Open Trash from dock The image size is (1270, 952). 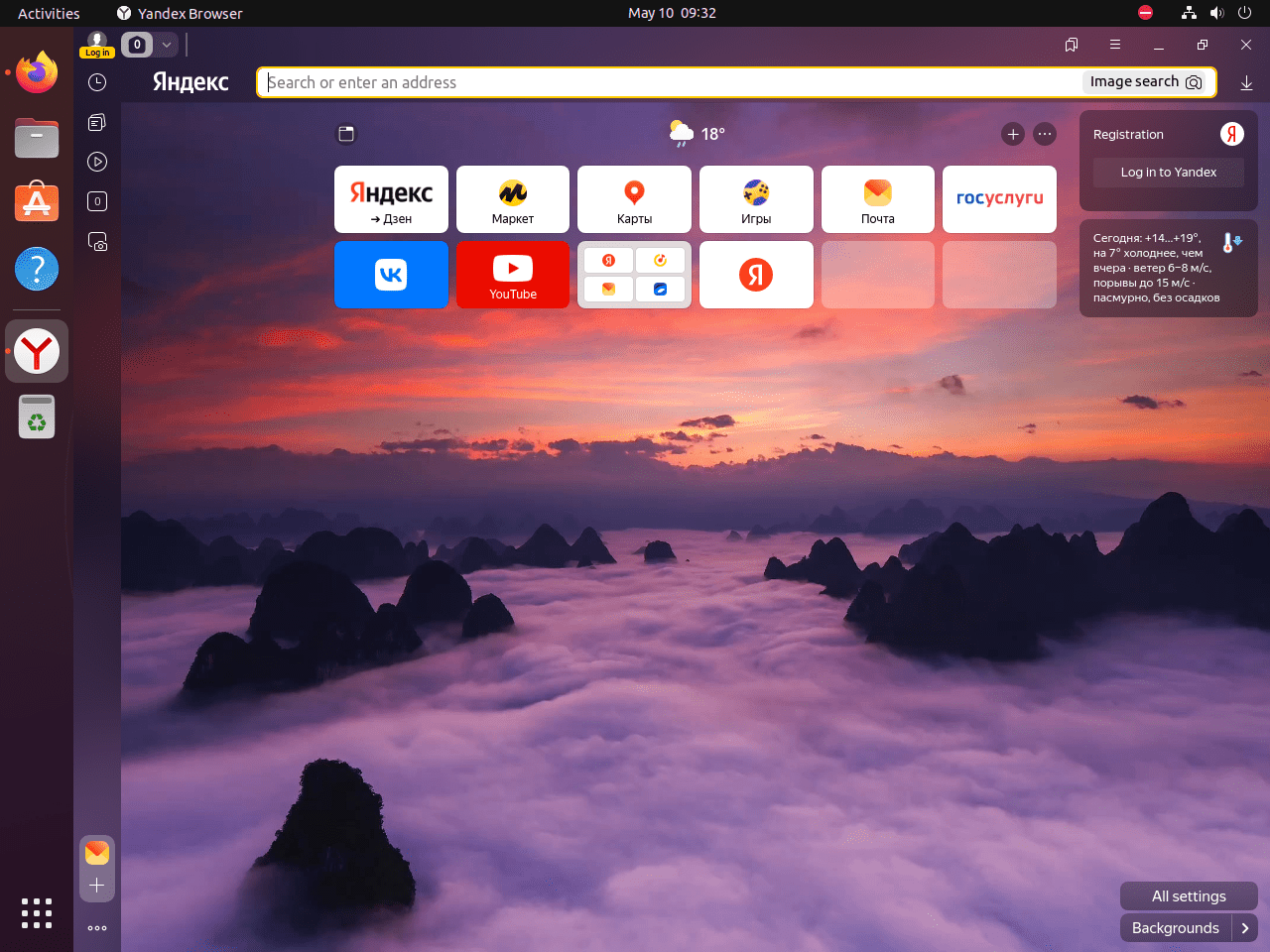37,416
